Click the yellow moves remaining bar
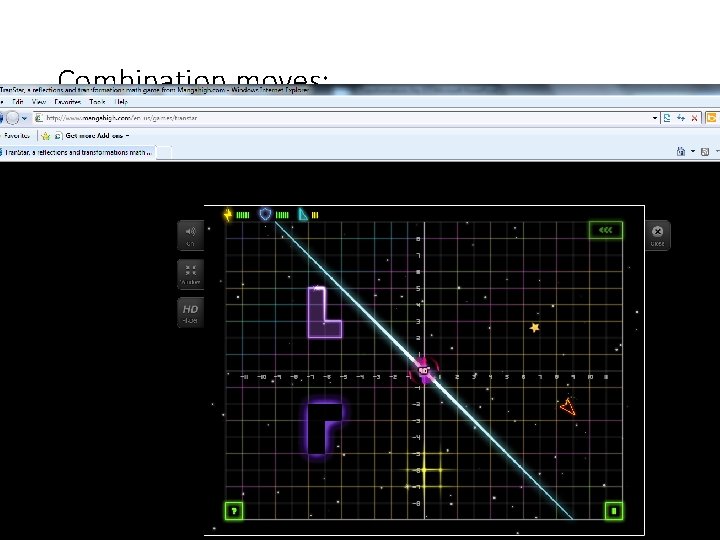Viewport: 720px width, 540px height. tap(315, 215)
